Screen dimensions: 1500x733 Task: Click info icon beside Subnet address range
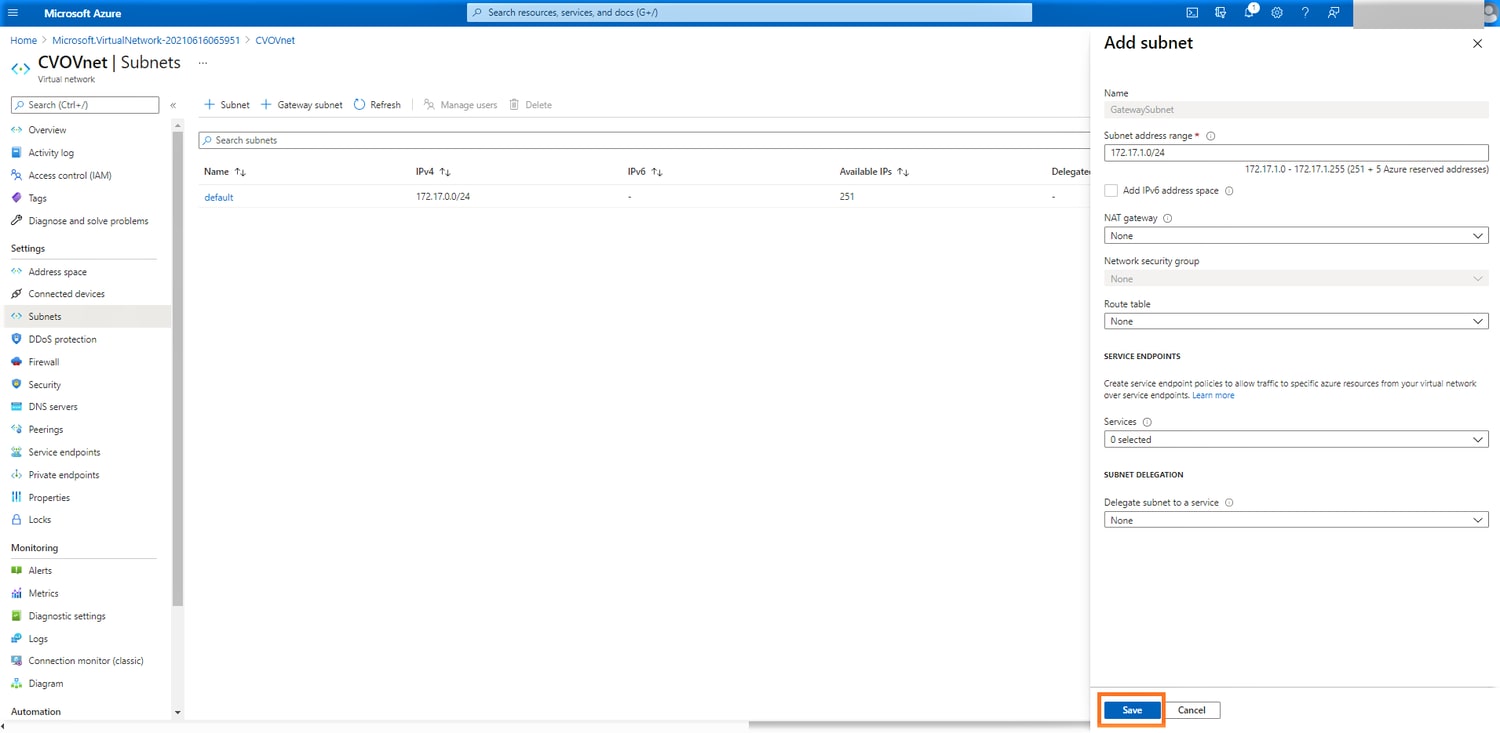[1210, 136]
